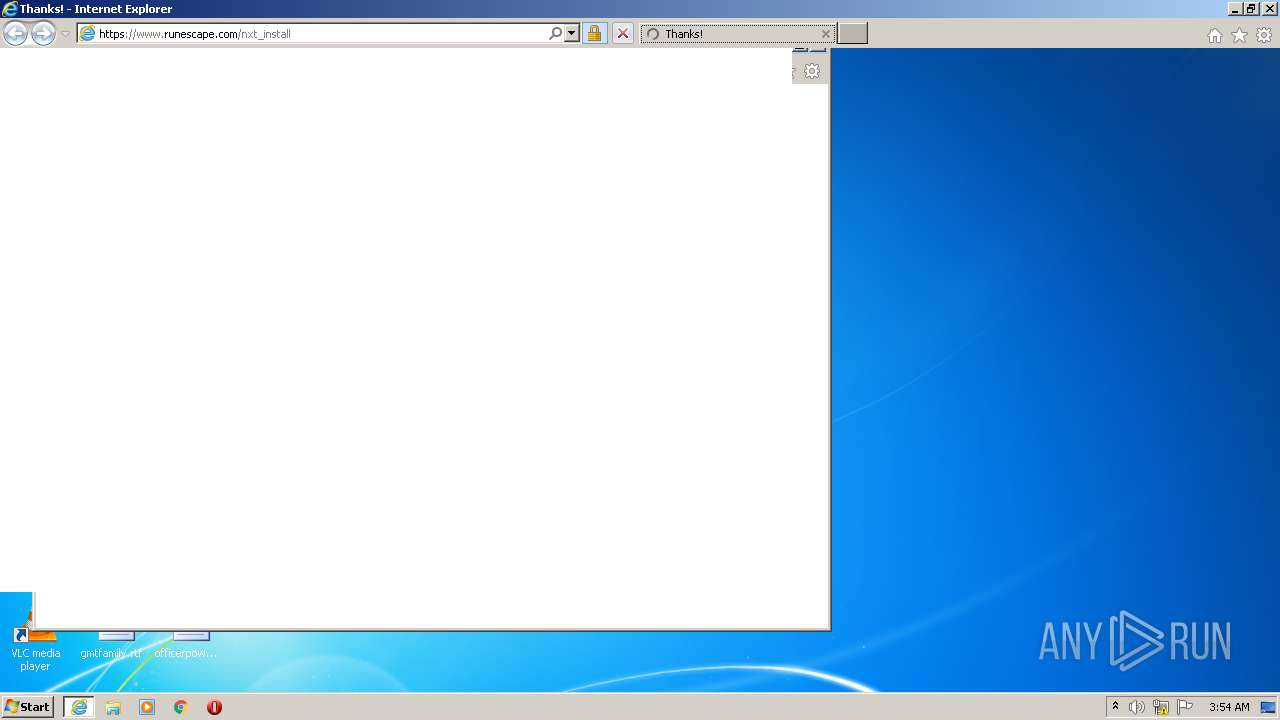Launch Google Chrome from the taskbar
This screenshot has width=1280, height=720.
(x=181, y=707)
